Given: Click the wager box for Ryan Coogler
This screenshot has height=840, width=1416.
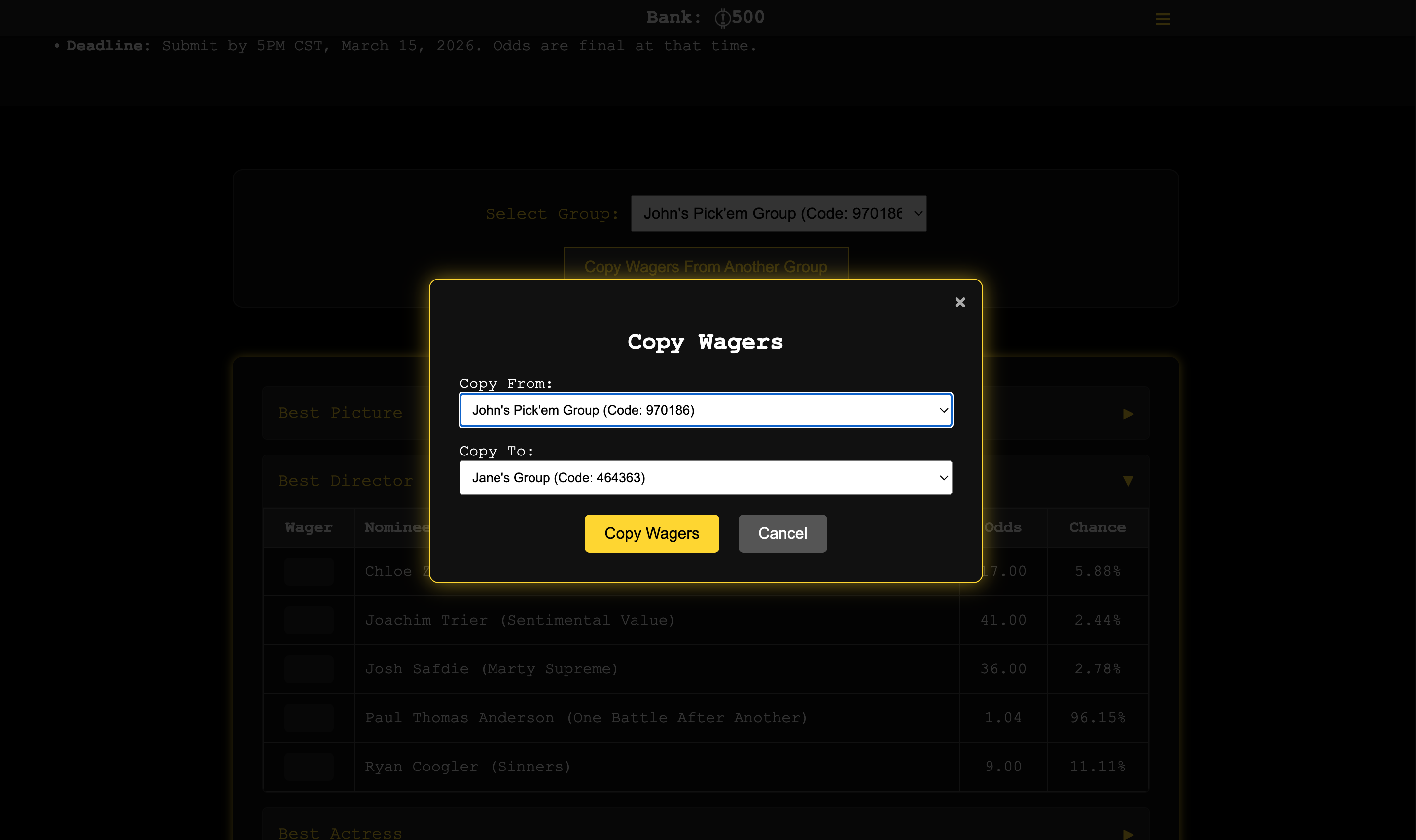Looking at the screenshot, I should pyautogui.click(x=309, y=766).
